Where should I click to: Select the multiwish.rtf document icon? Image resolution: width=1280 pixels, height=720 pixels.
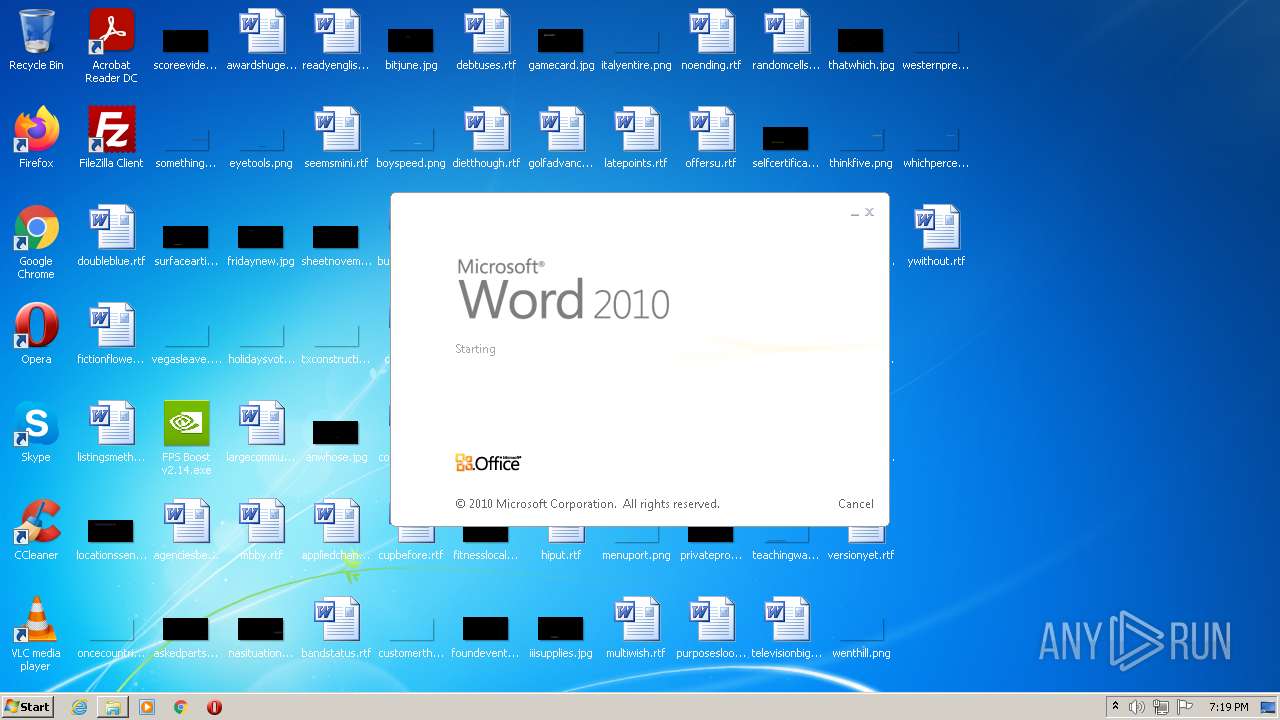pyautogui.click(x=636, y=628)
